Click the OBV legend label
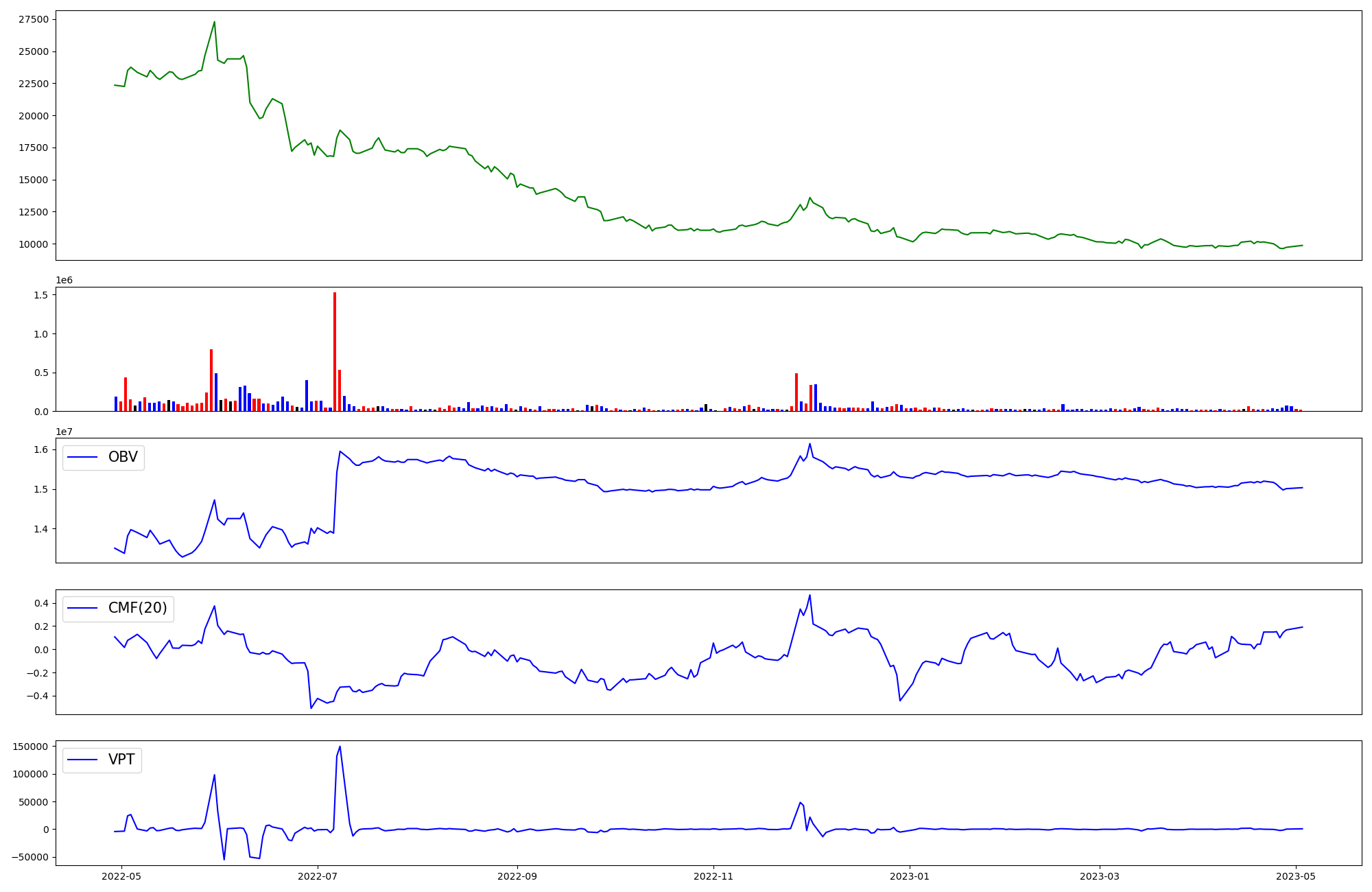The height and width of the screenshot is (892, 1372). click(123, 457)
